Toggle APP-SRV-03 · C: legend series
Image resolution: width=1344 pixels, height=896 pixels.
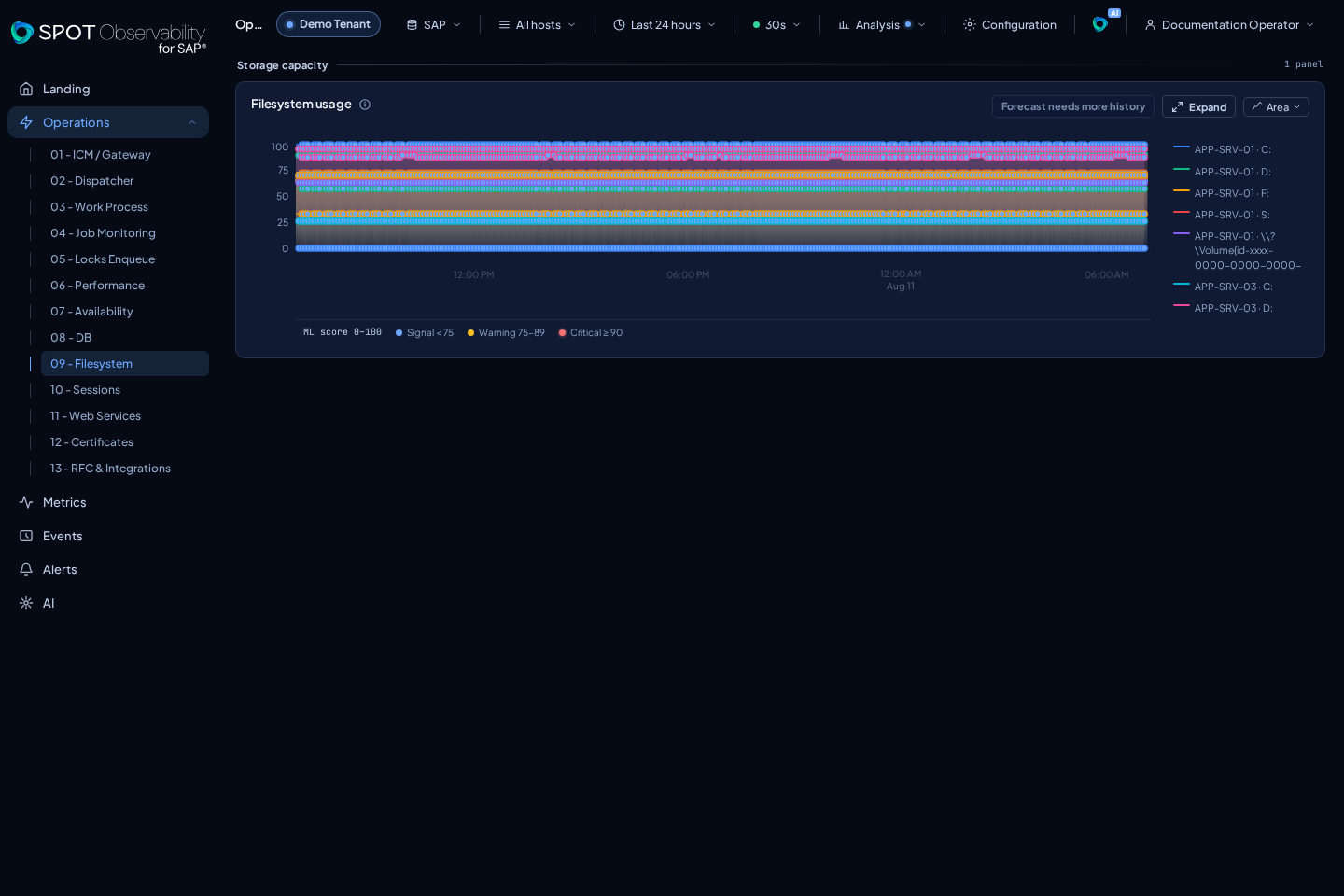pyautogui.click(x=1224, y=287)
